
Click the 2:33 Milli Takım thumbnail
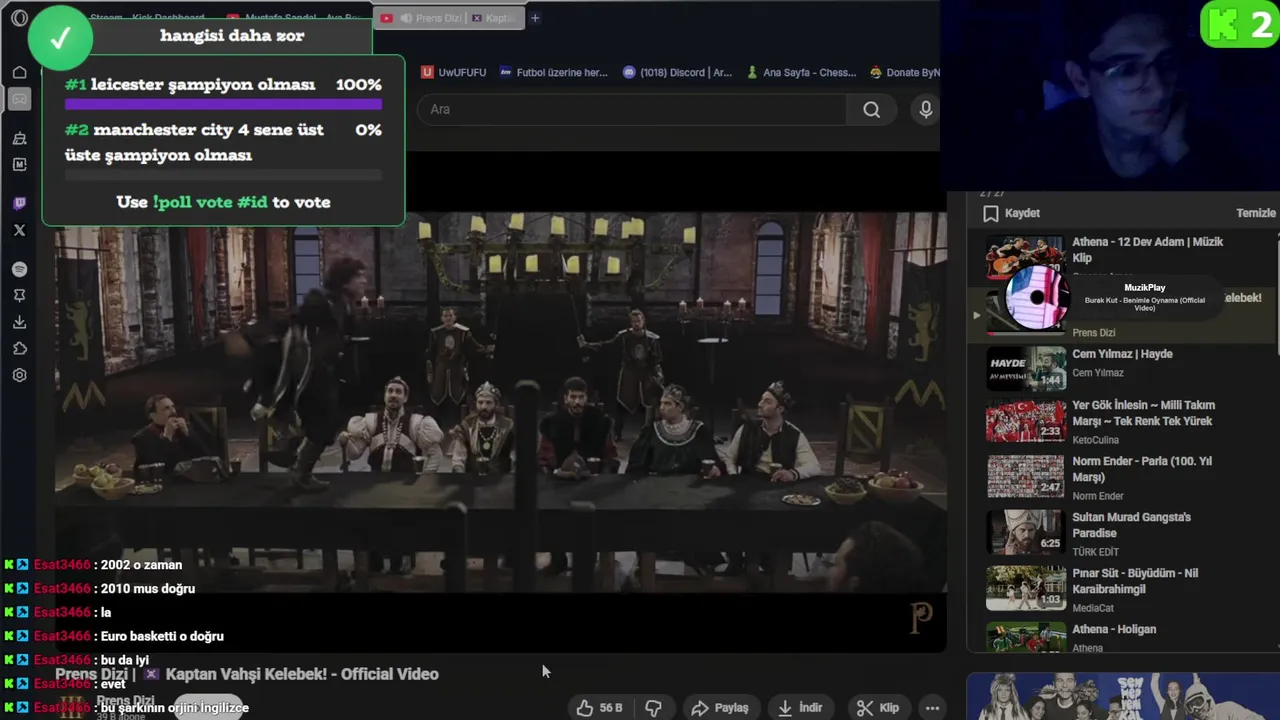coord(1026,421)
